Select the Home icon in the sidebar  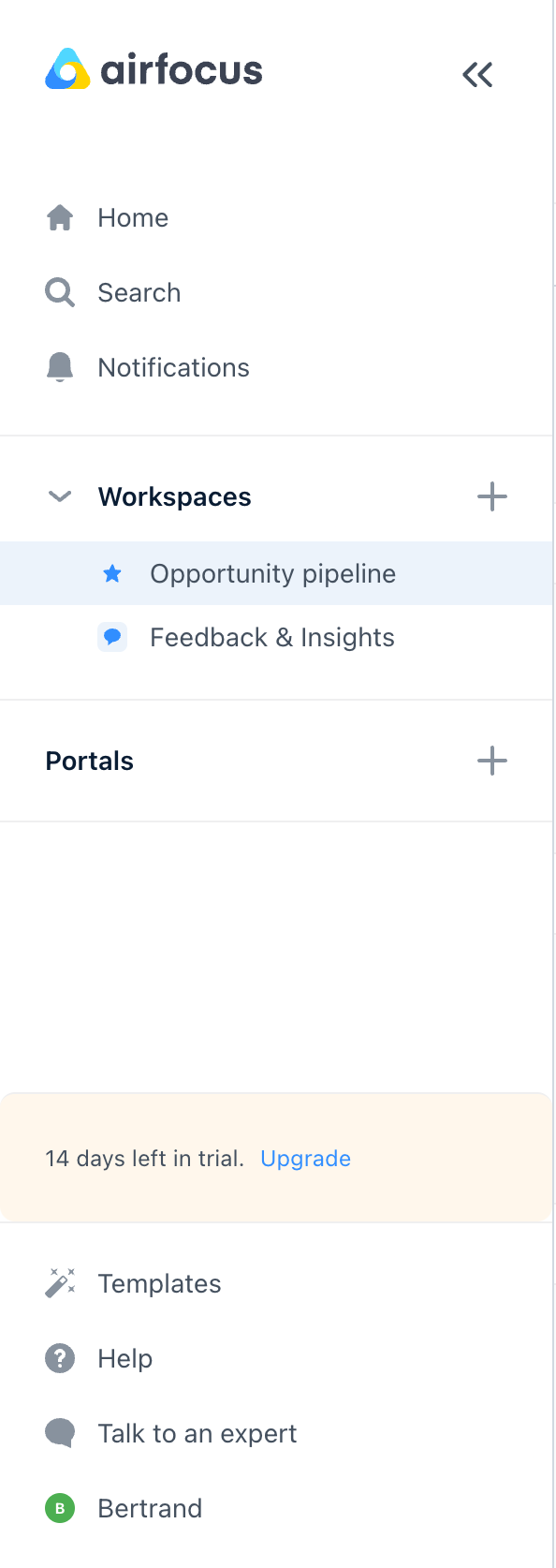click(59, 216)
